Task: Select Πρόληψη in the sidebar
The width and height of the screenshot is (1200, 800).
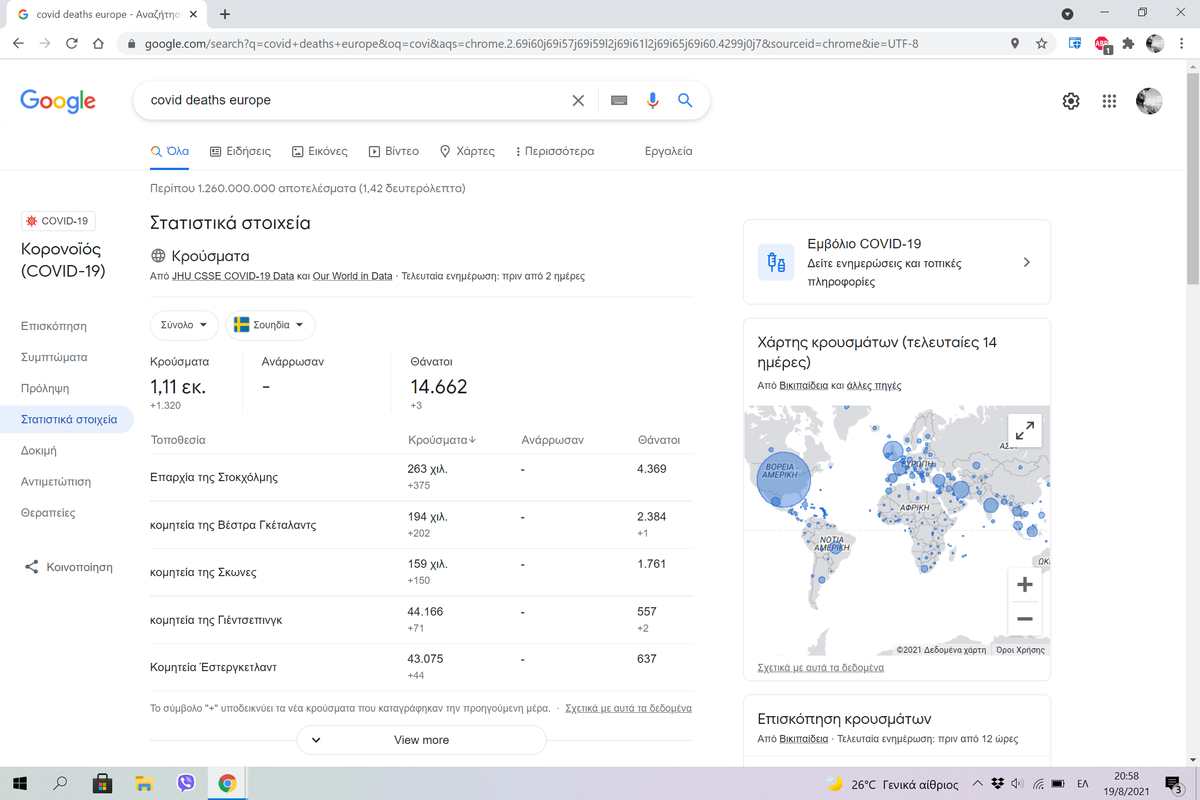Action: [x=45, y=388]
